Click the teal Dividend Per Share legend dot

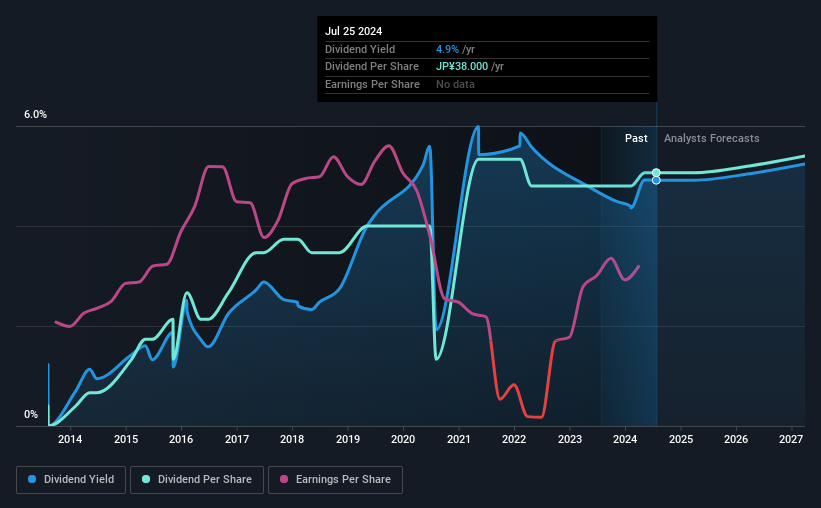(x=146, y=479)
